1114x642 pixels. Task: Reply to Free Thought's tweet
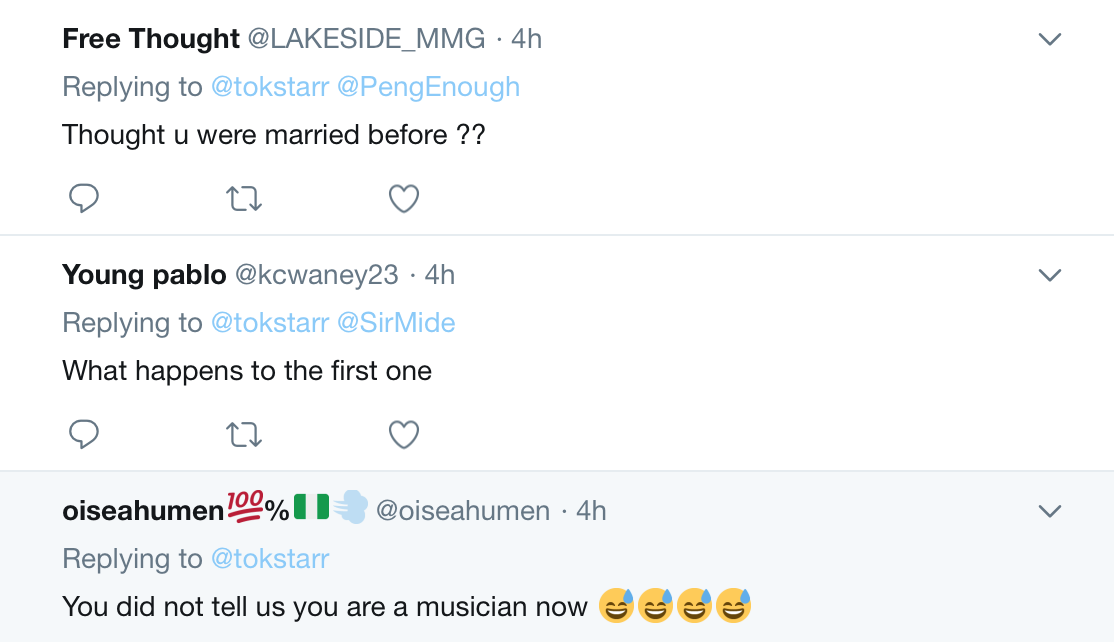point(84,199)
